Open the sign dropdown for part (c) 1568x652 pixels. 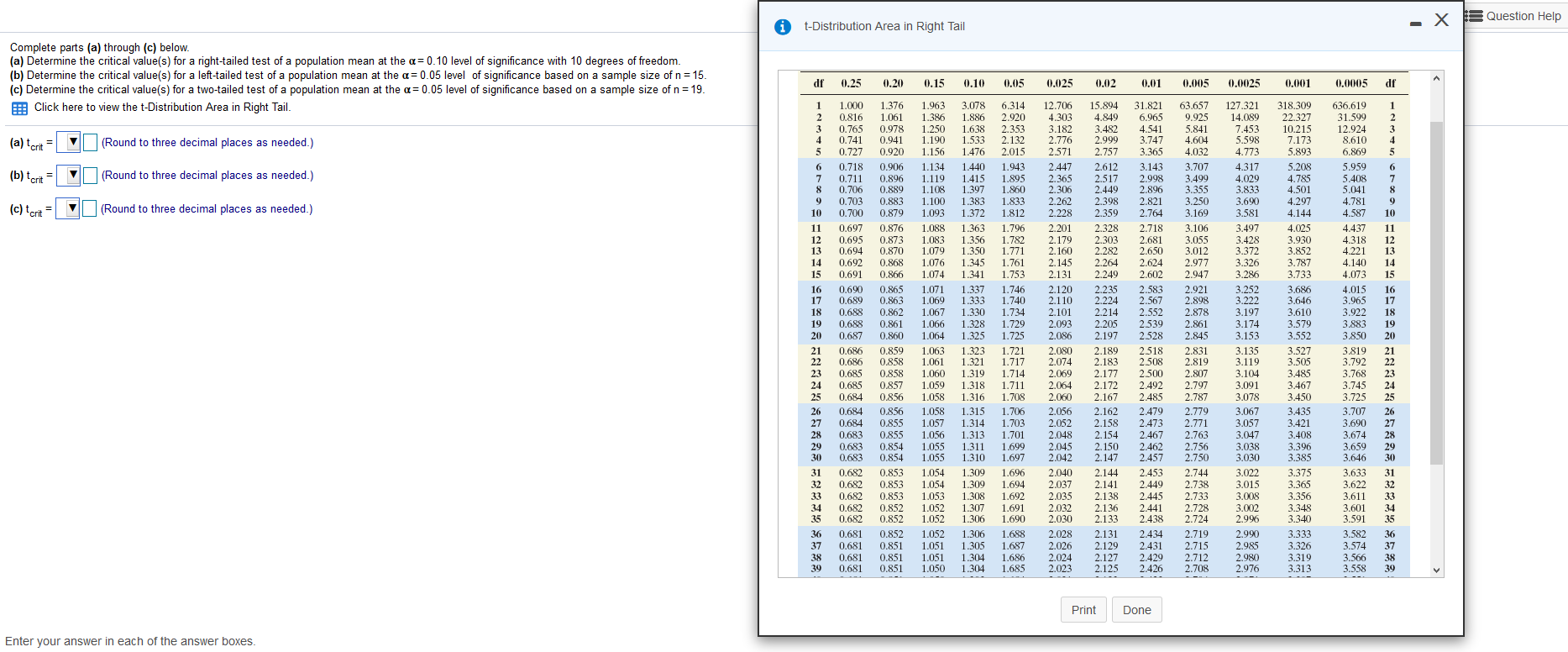pos(68,208)
